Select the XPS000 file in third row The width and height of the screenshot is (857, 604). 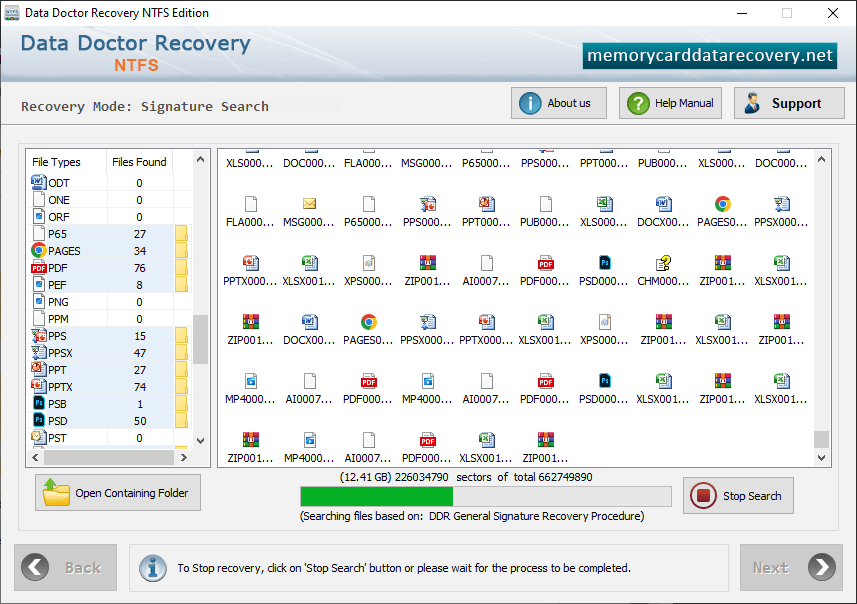(368, 263)
